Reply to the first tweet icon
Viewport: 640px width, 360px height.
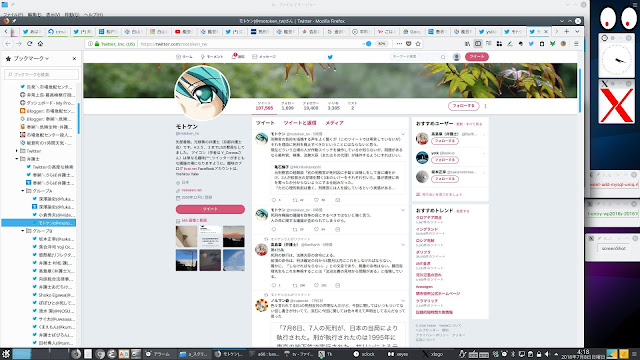[x=274, y=200]
